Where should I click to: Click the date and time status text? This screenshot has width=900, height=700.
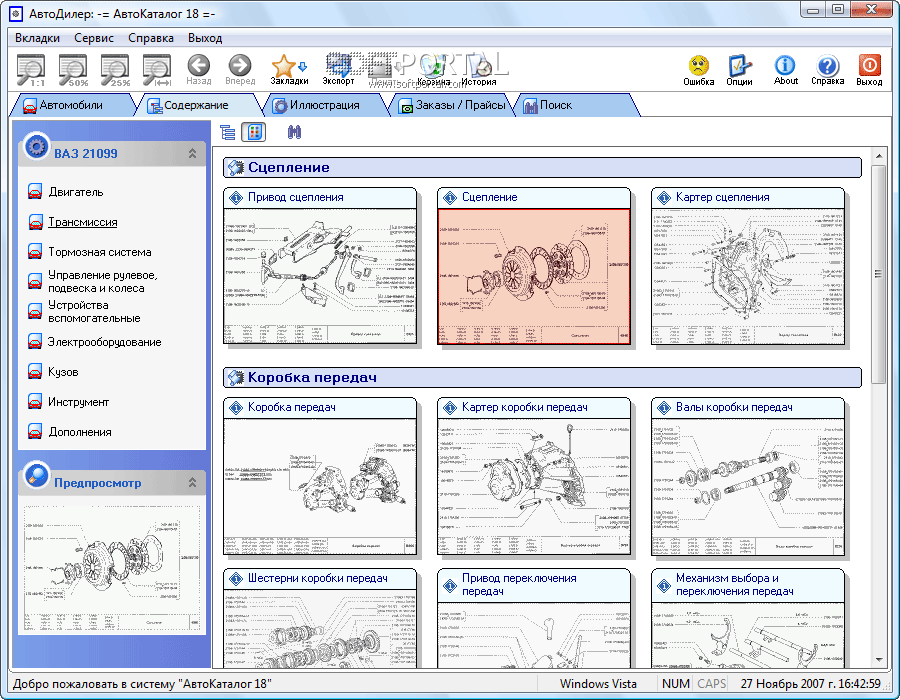[810, 684]
